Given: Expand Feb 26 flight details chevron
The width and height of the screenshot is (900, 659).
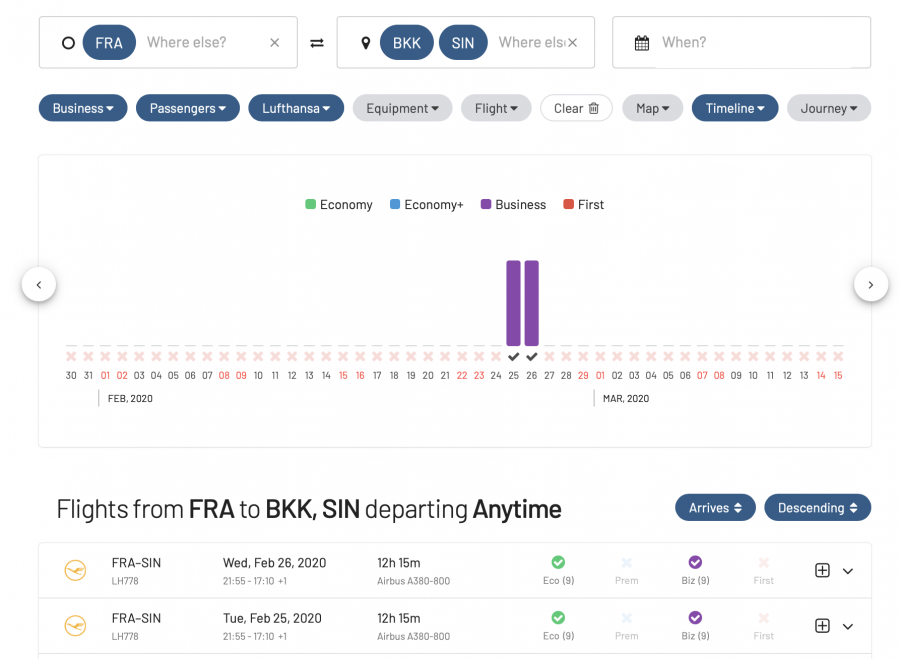Looking at the screenshot, I should pos(848,571).
